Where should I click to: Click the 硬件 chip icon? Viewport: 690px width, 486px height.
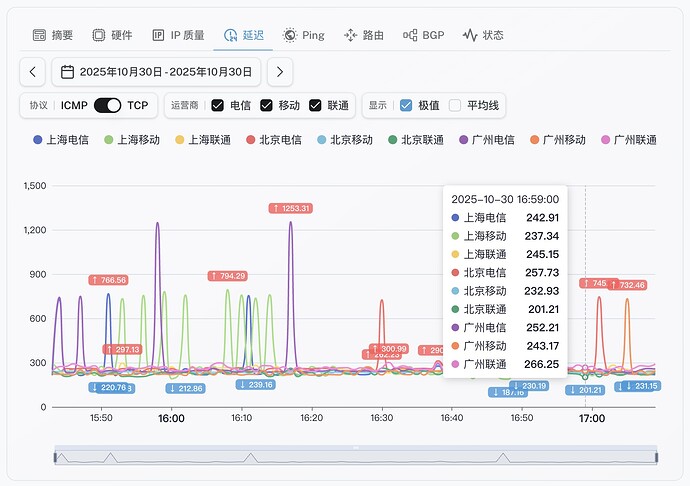point(98,35)
